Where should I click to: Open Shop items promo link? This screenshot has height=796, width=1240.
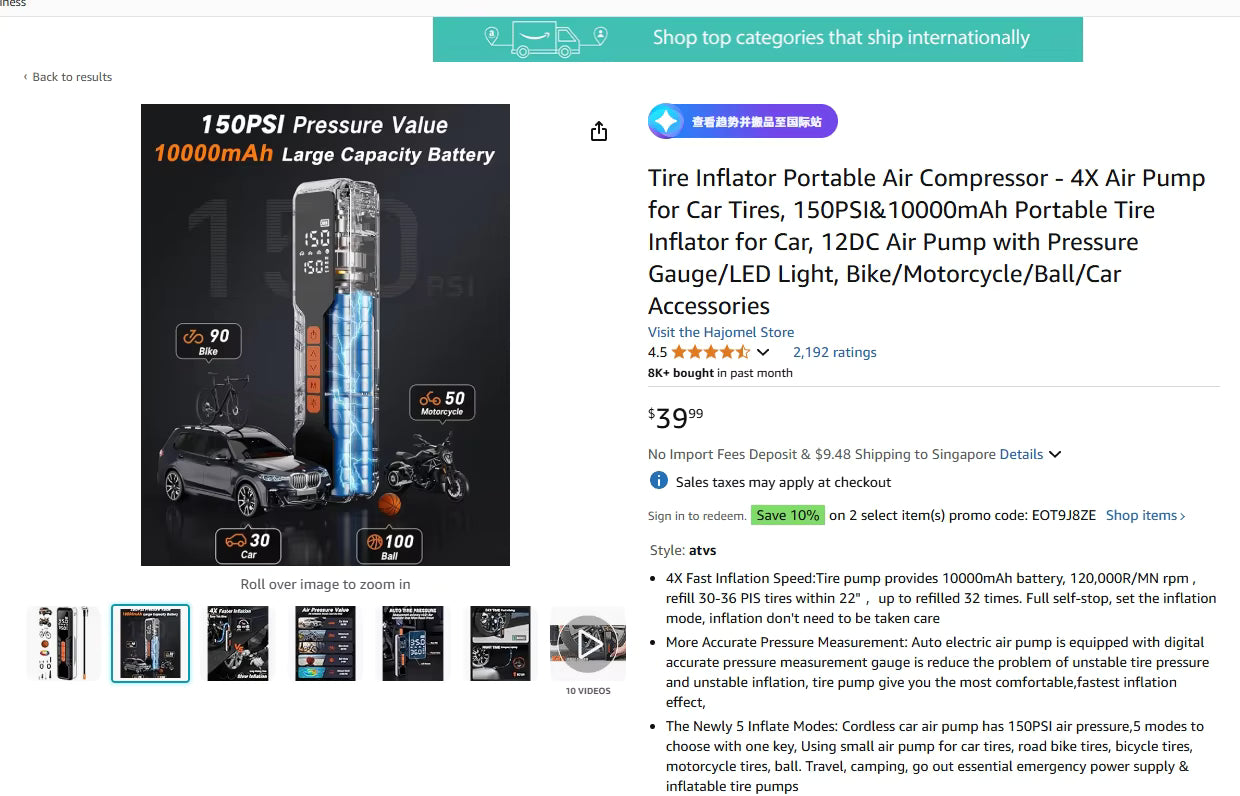[x=1145, y=515]
